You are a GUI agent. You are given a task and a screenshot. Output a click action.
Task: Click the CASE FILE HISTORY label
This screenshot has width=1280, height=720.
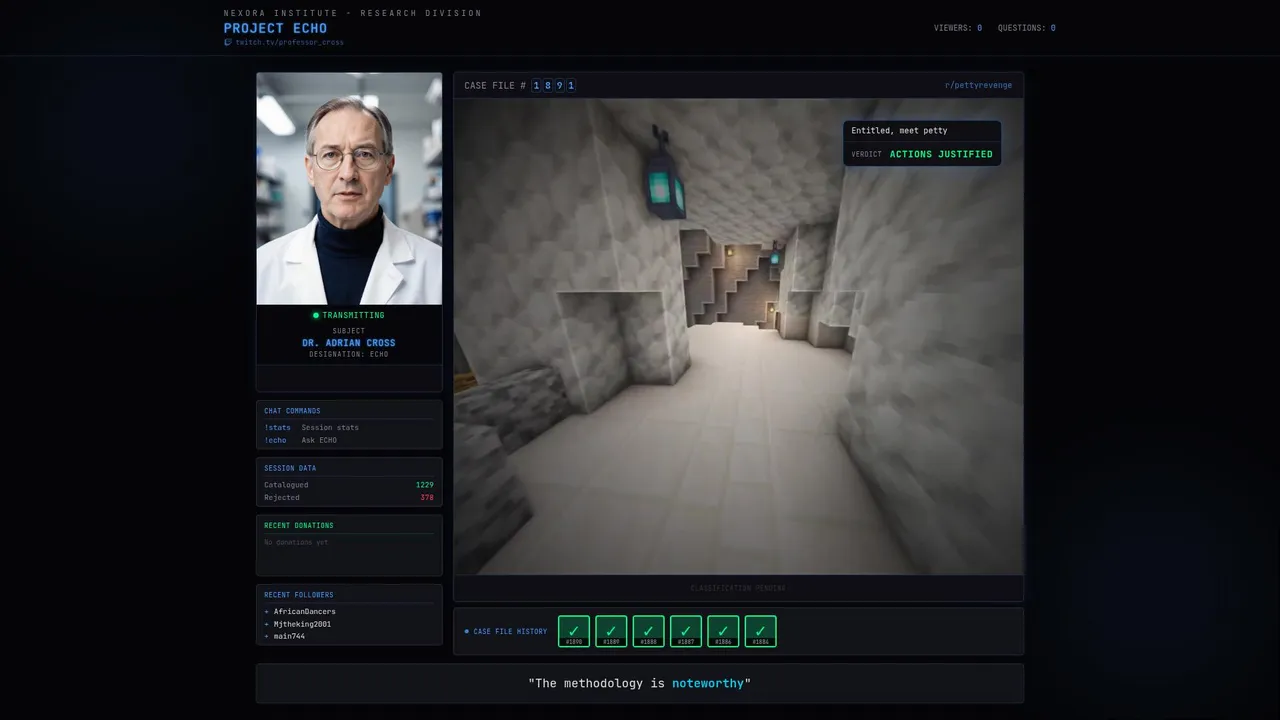510,632
